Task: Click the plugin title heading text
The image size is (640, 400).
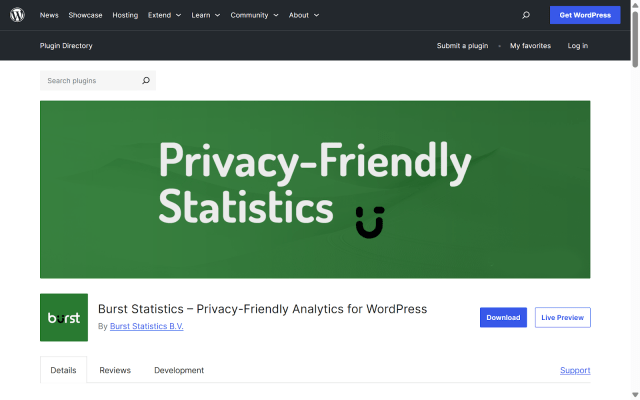Action: [262, 309]
